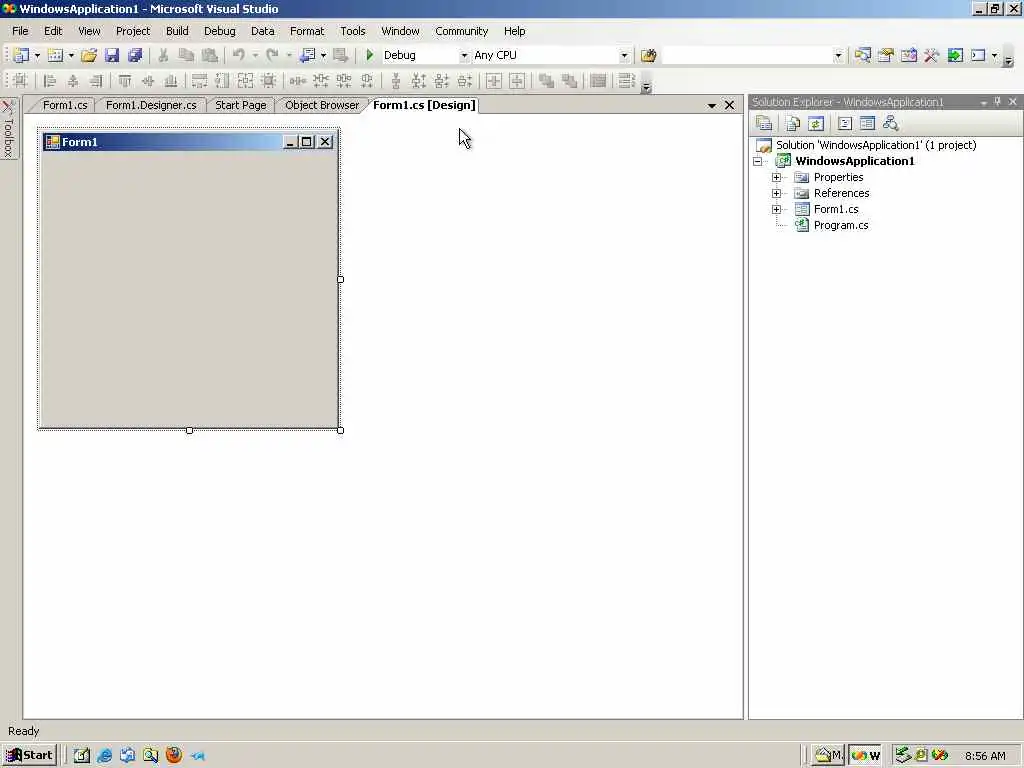
Task: Expand the References node in Solution Explorer
Action: click(776, 193)
